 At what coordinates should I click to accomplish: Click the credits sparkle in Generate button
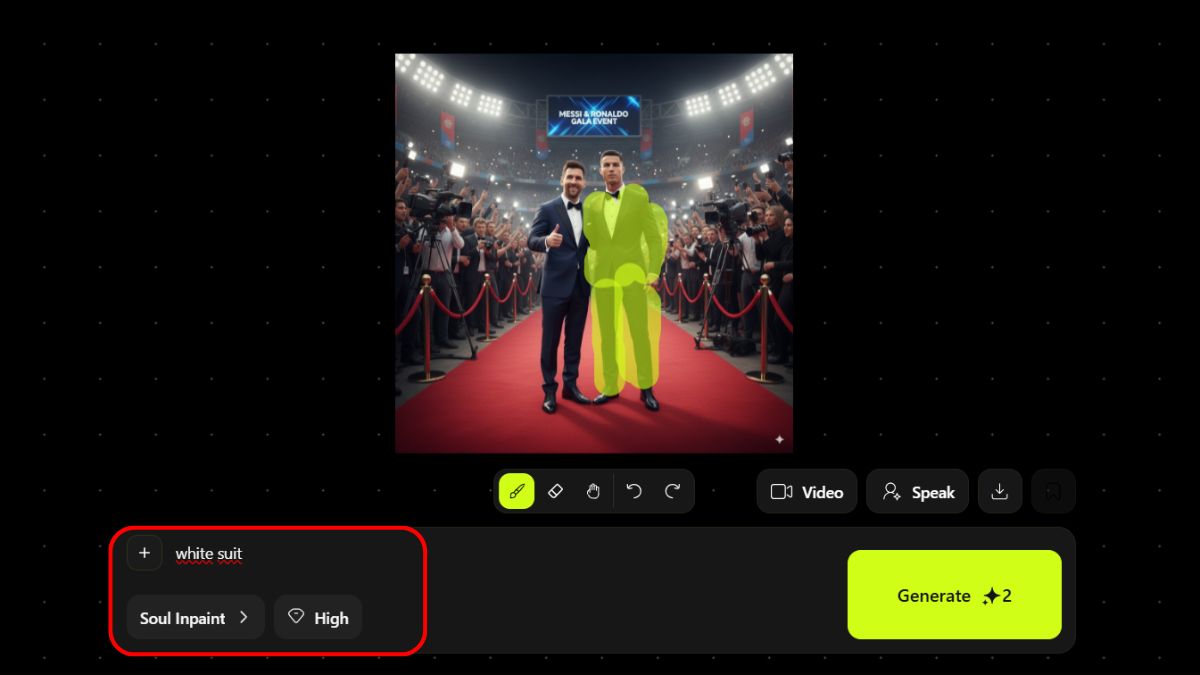coord(991,596)
